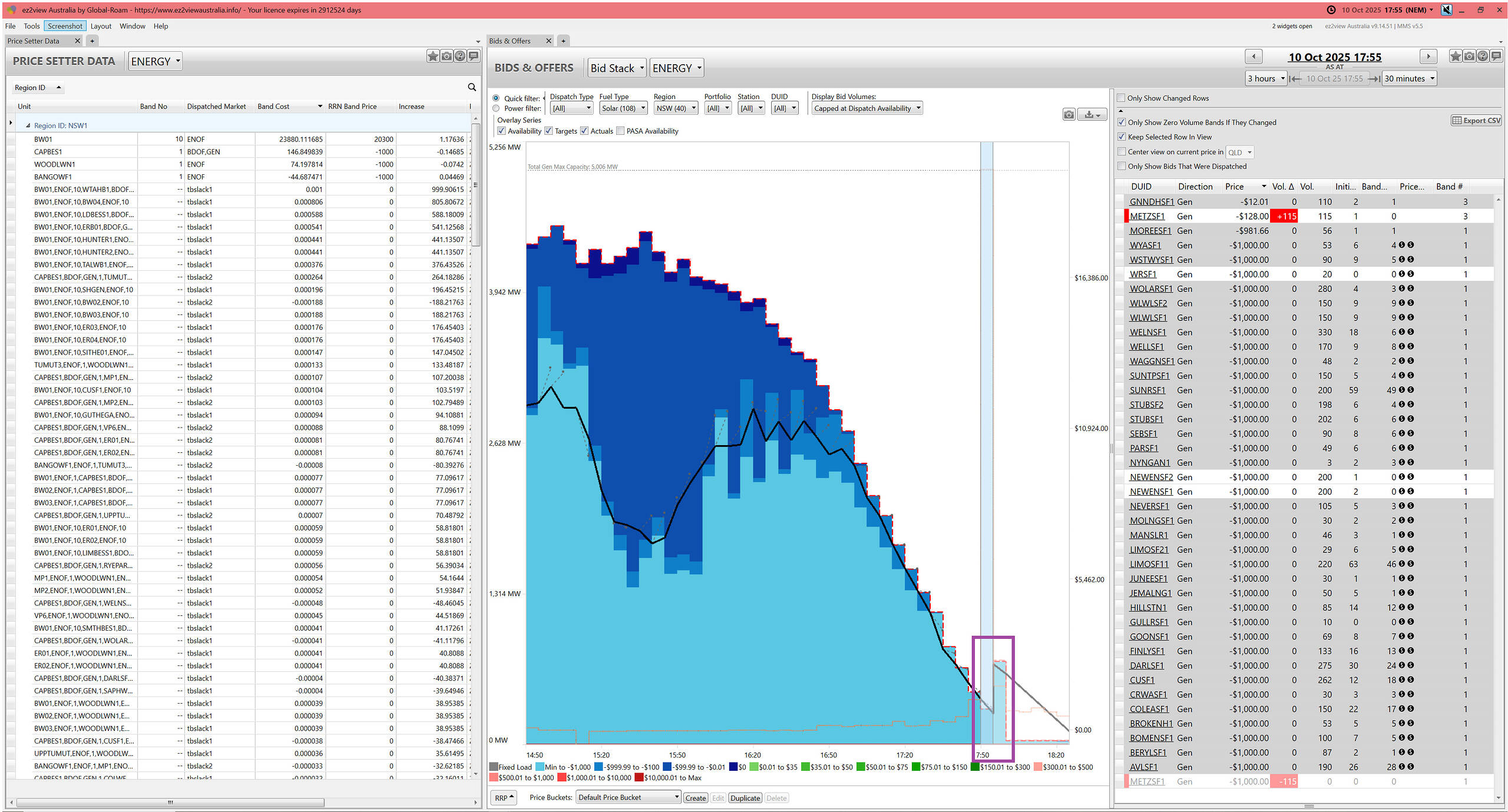The height and width of the screenshot is (812, 1508).
Task: Click comment bubble icon in Price Setter panel
Action: (x=474, y=56)
